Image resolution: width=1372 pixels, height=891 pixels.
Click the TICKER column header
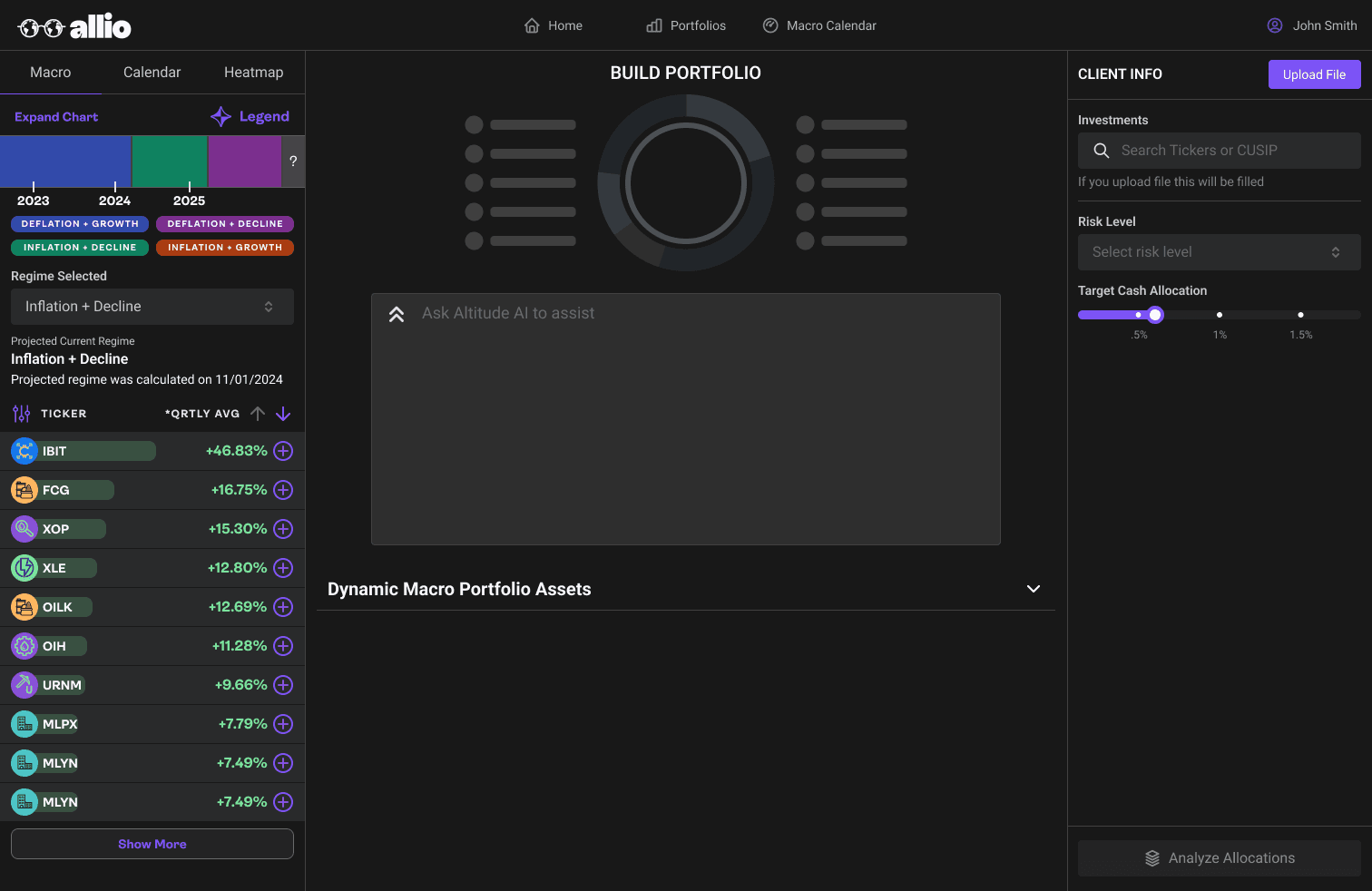(x=64, y=414)
